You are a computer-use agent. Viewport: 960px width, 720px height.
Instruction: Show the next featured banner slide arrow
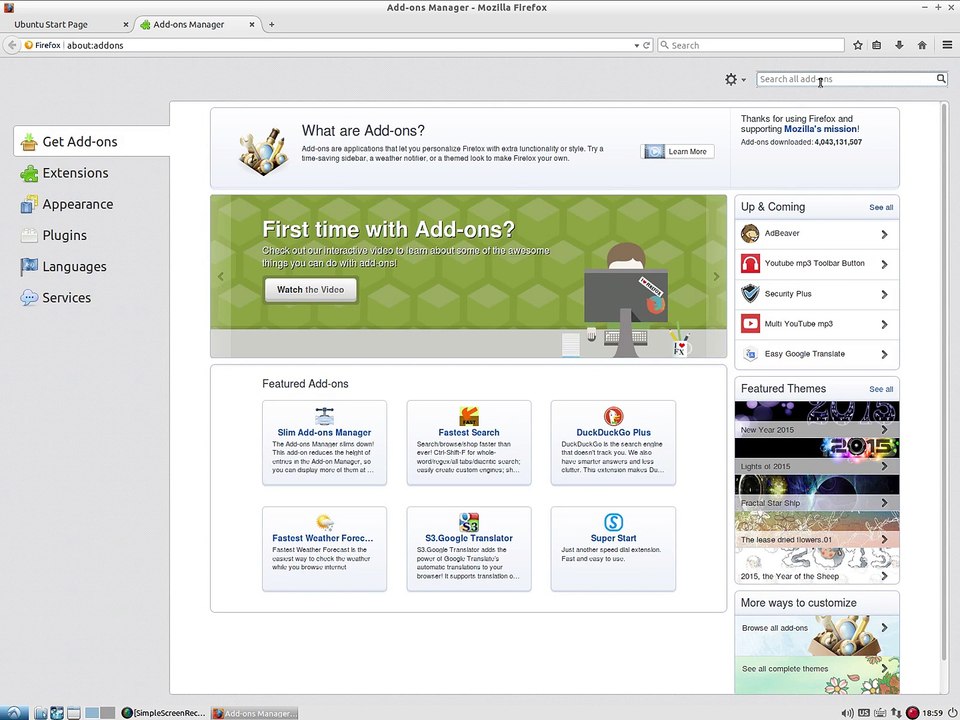click(716, 277)
